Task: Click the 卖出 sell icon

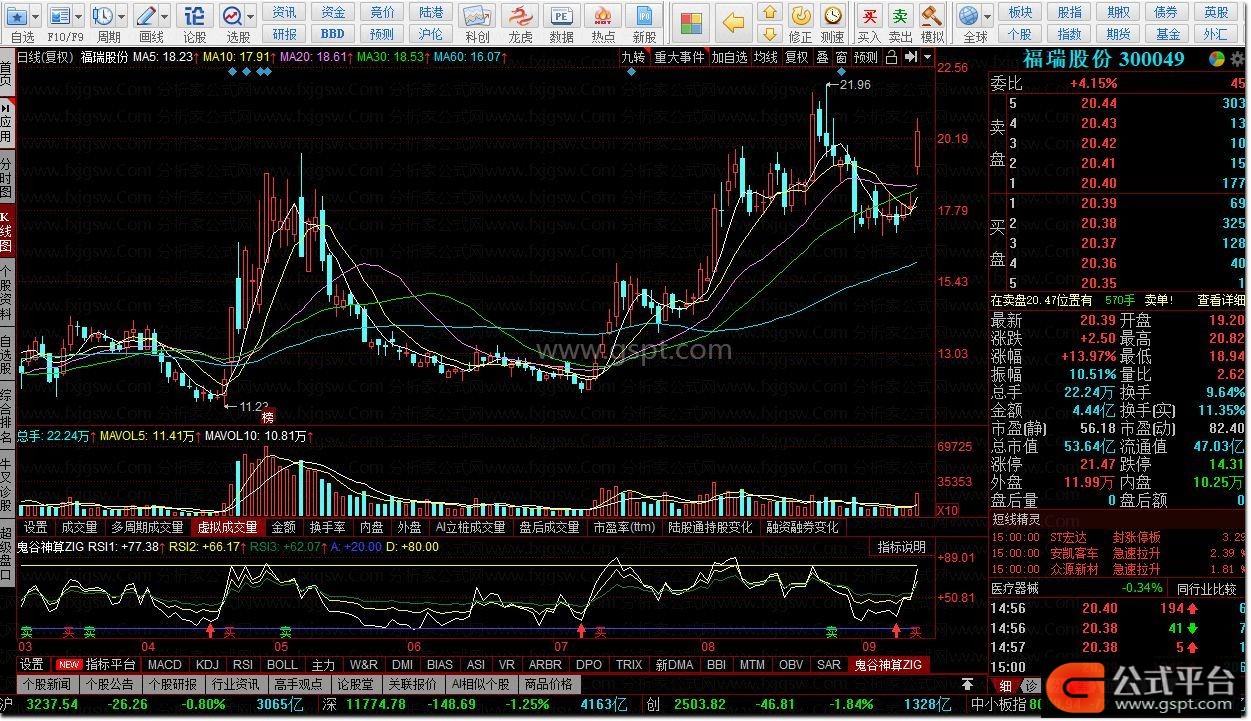Action: [901, 16]
